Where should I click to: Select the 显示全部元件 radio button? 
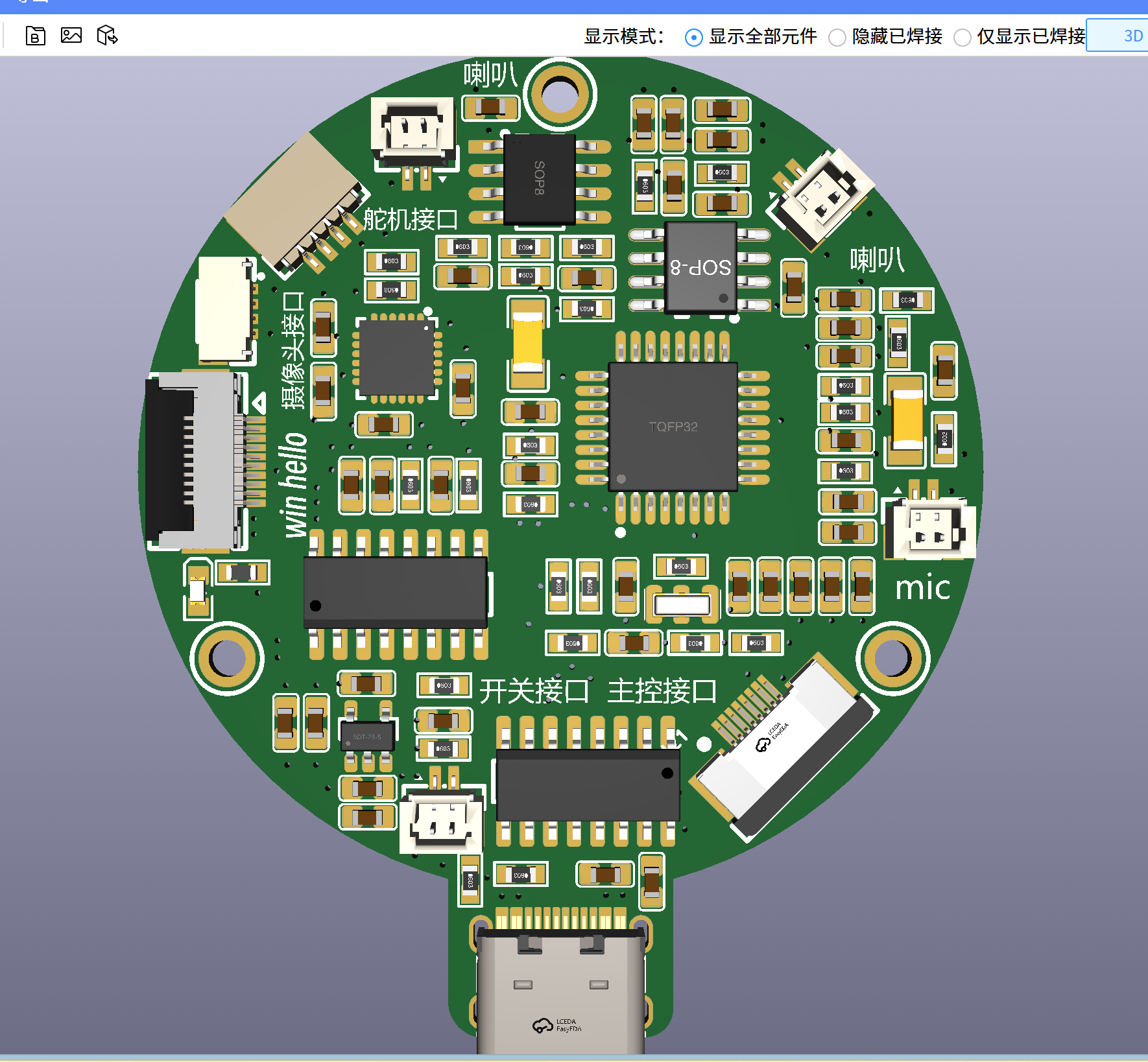693,38
